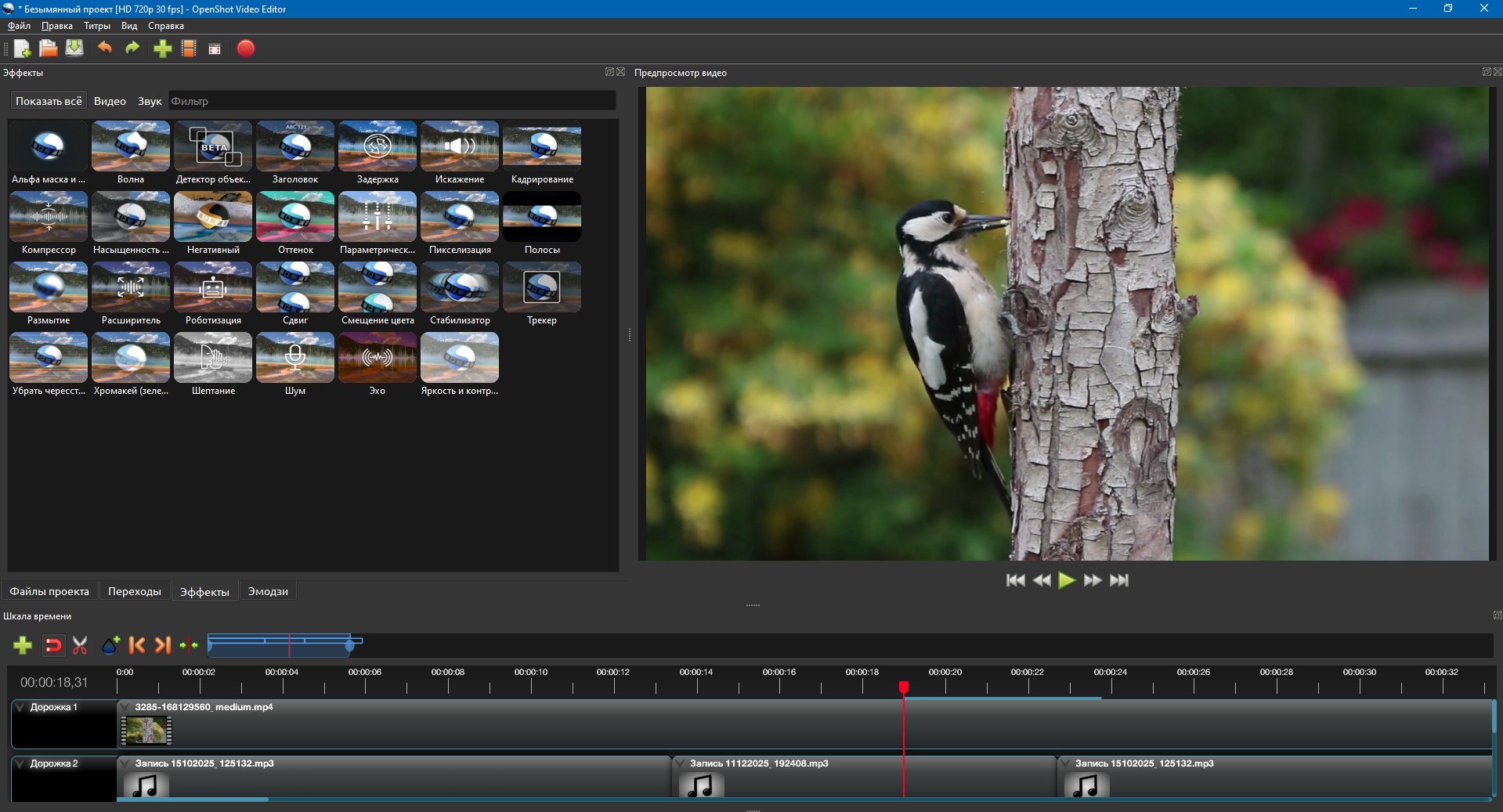Expand the Дорожка 1 track menu arrow
Image resolution: width=1503 pixels, height=812 pixels.
[20, 707]
